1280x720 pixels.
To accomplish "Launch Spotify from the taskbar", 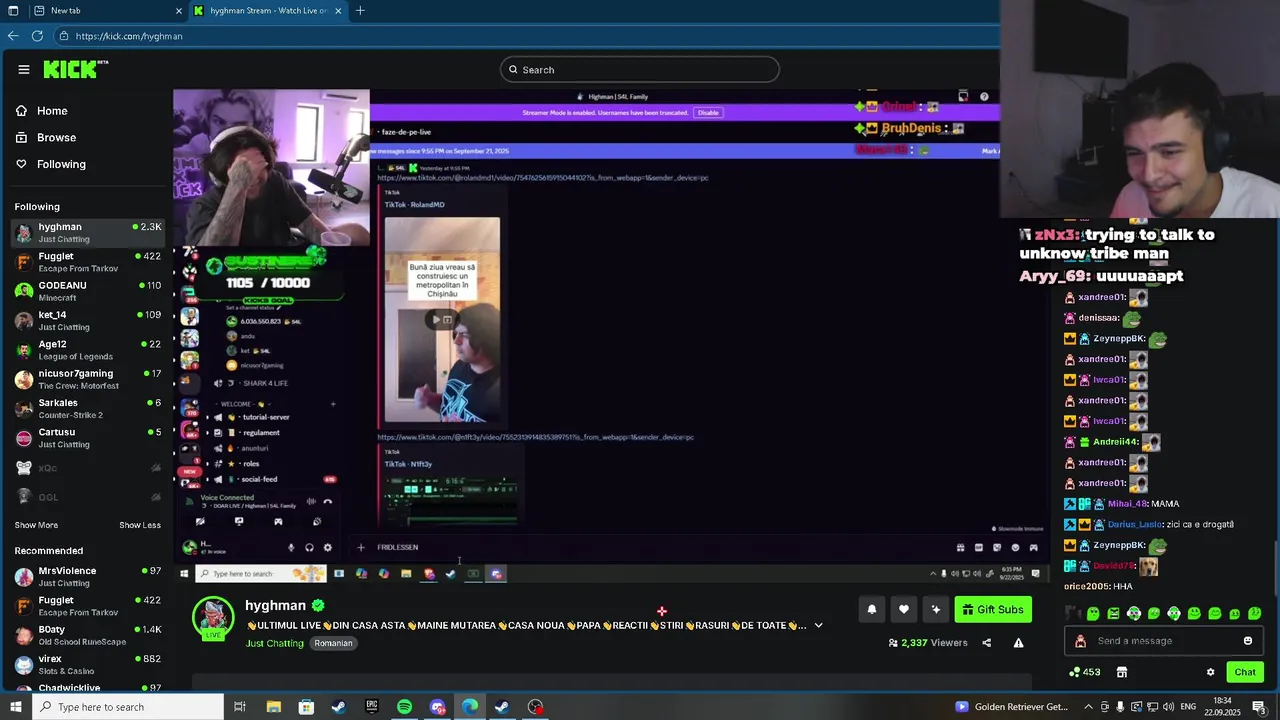I will pos(404,707).
